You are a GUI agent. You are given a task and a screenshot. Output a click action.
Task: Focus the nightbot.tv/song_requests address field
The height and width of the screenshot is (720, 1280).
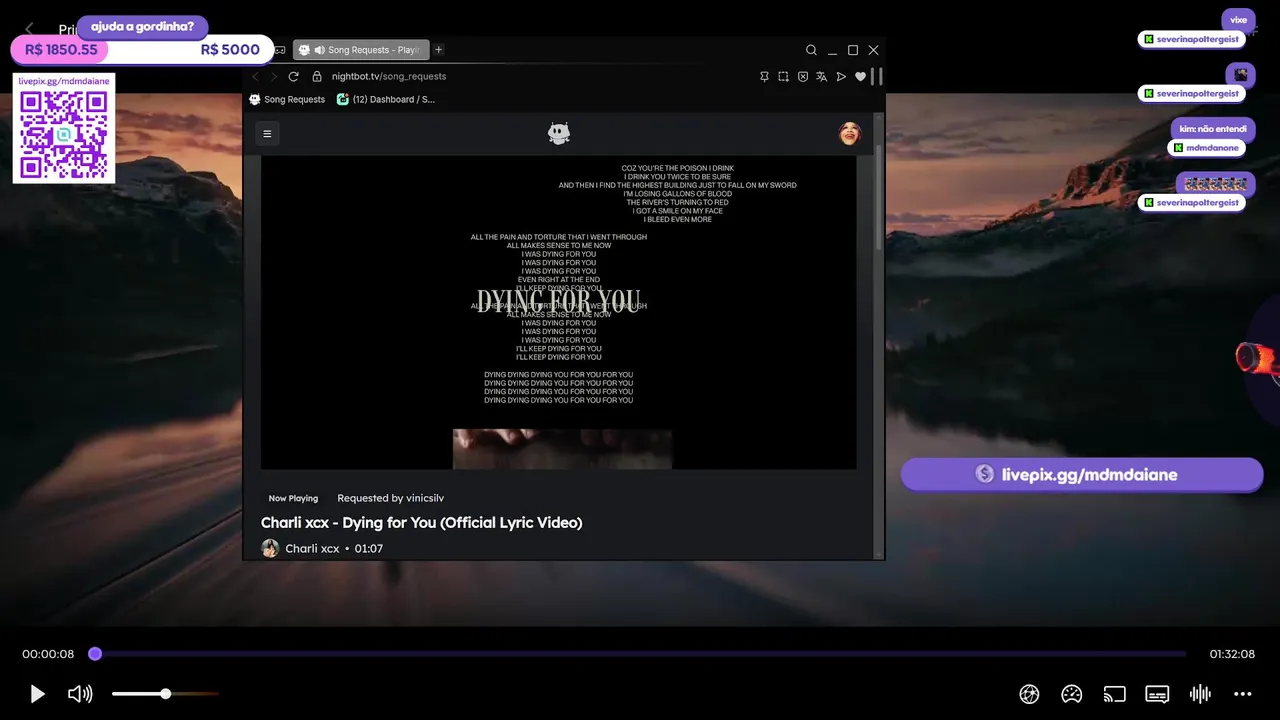389,76
